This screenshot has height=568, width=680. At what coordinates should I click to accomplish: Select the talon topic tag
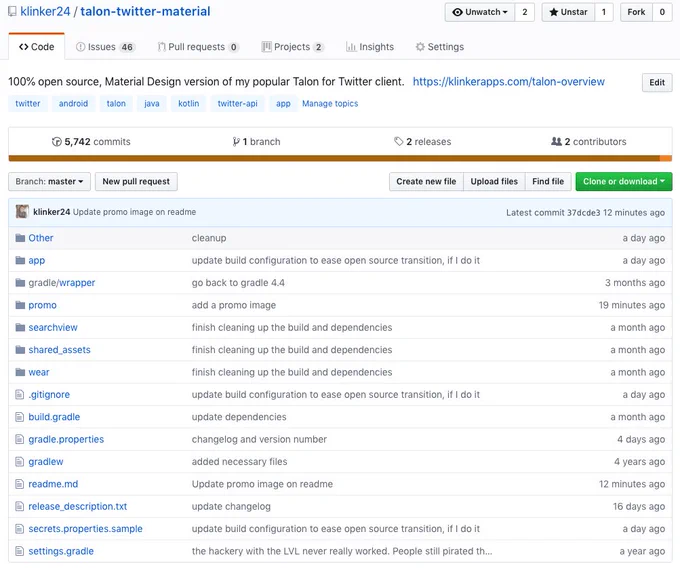[116, 104]
